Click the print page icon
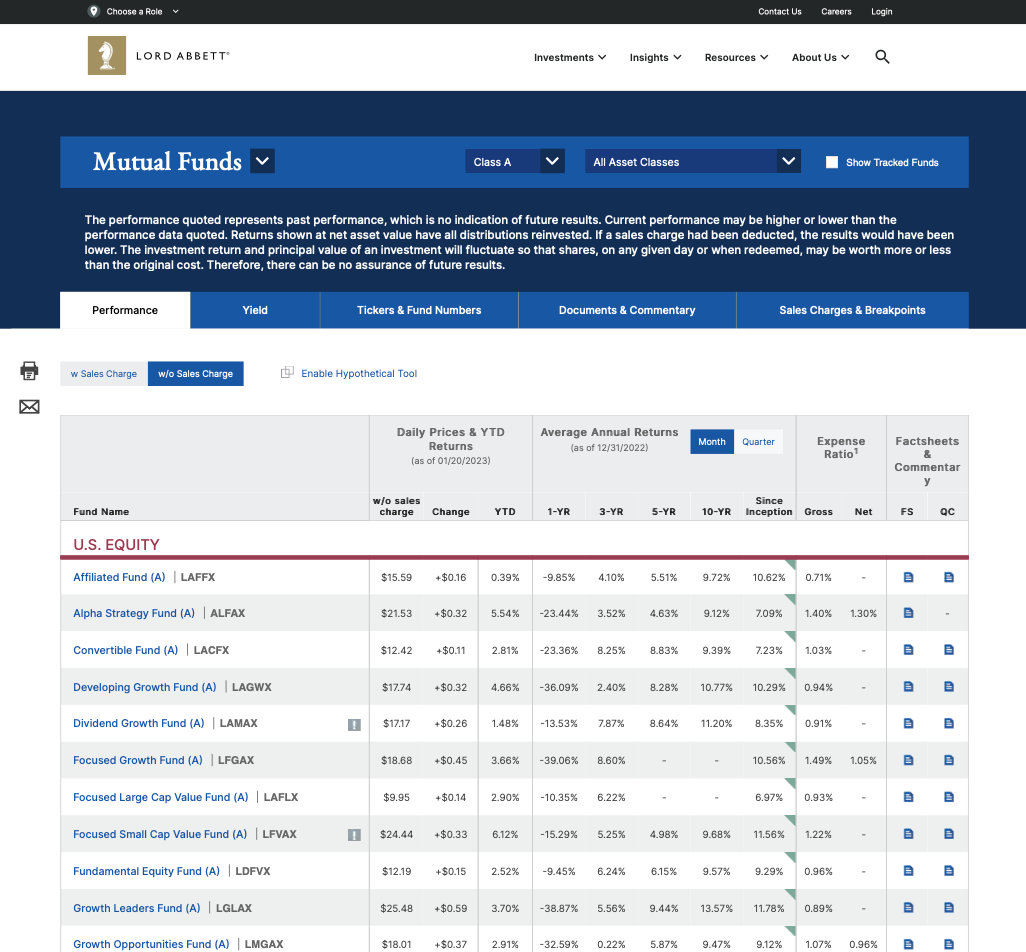Screen dimensions: 1026x952 click(x=29, y=370)
